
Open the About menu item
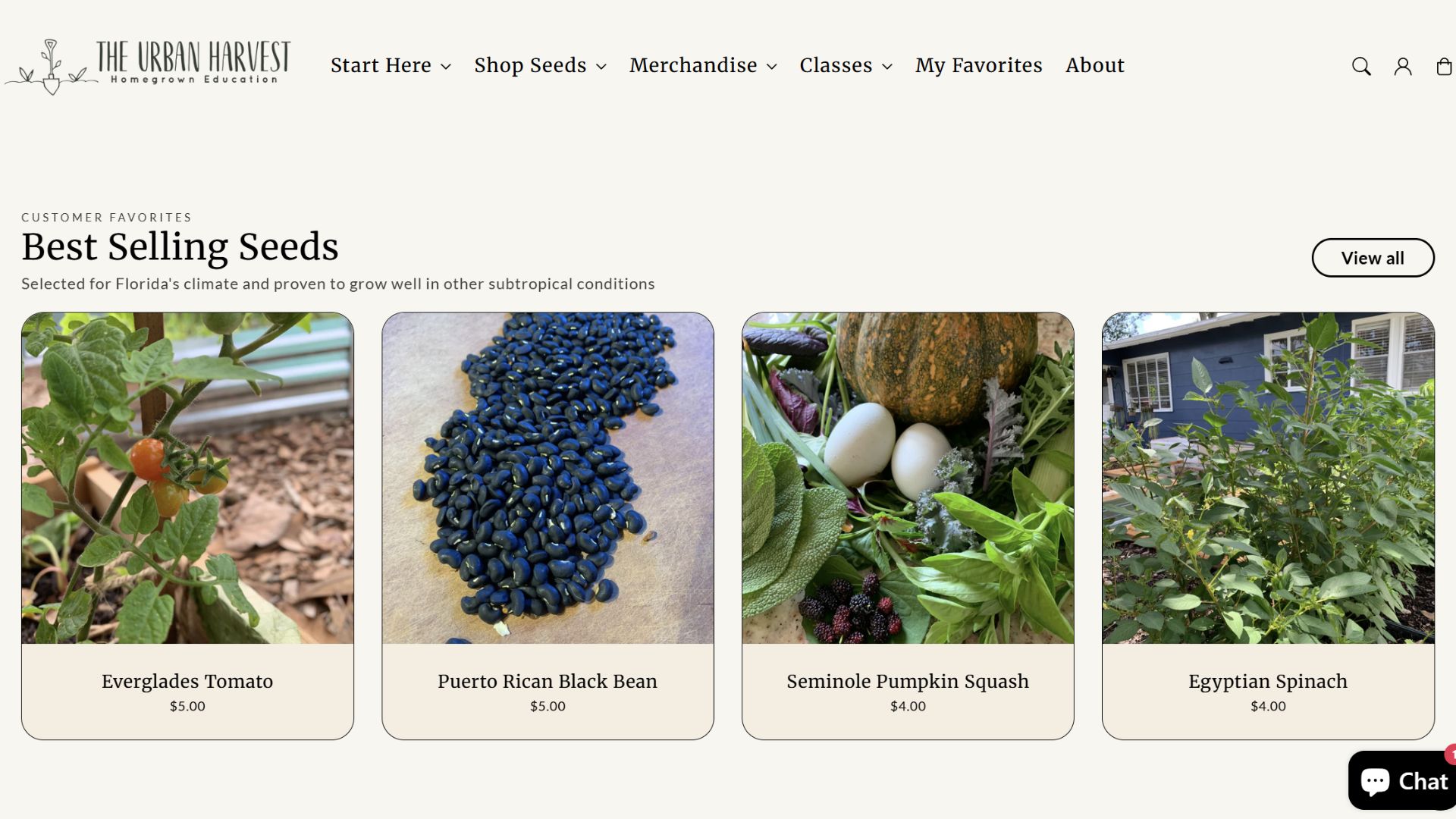(x=1094, y=66)
